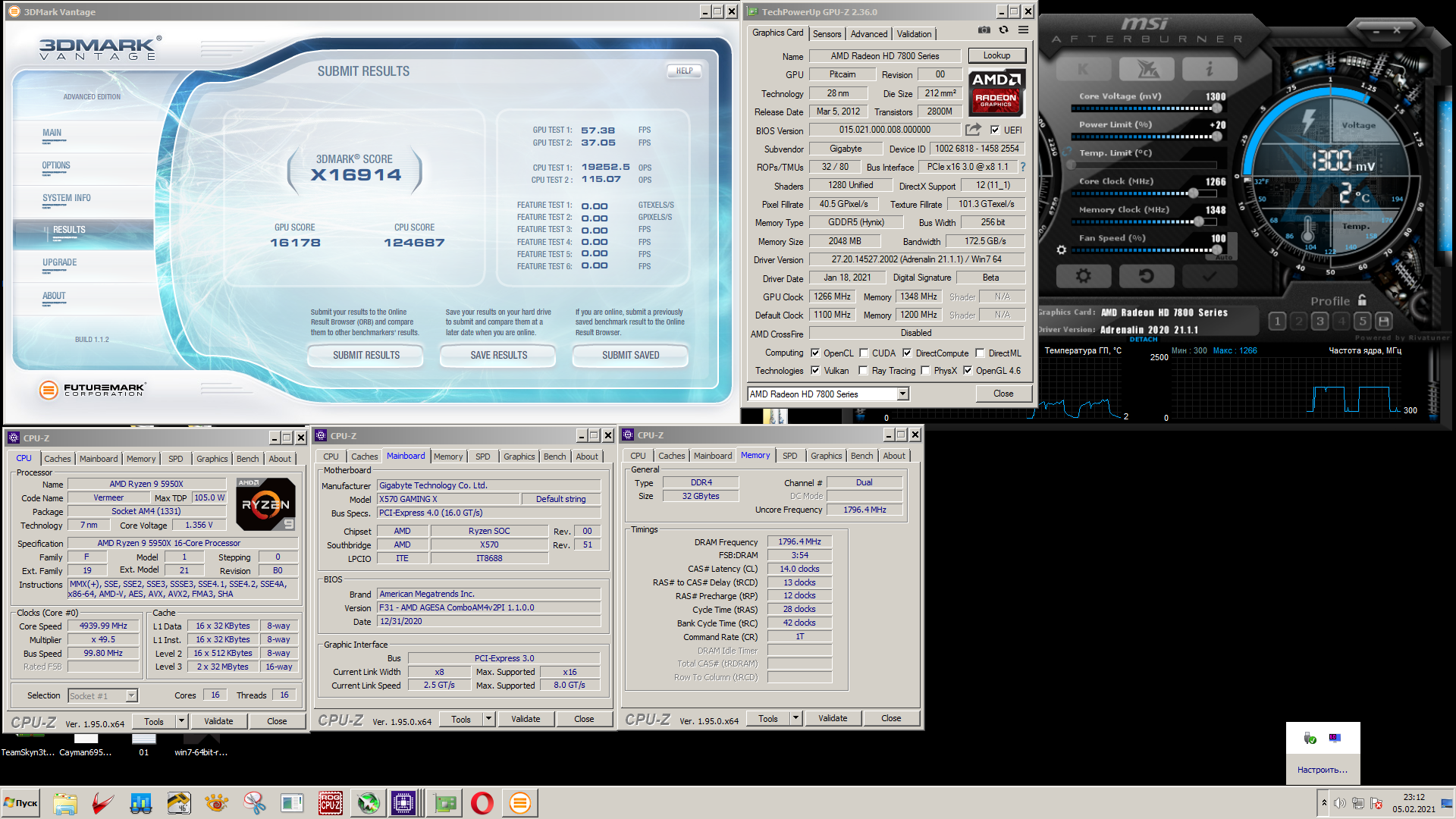Switch to GPU-Z Sensors tab
Viewport: 1456px width, 819px height.
tap(827, 33)
